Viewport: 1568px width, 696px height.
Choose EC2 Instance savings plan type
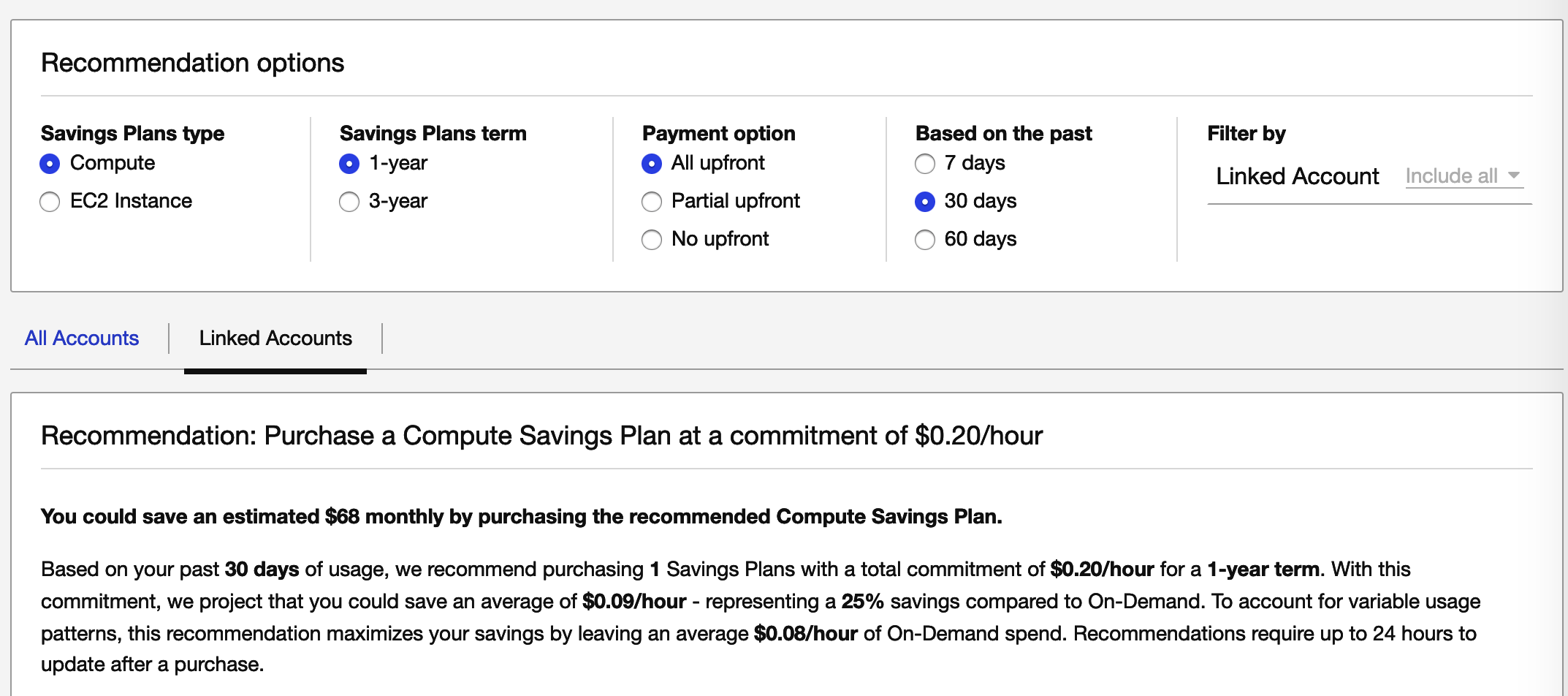click(x=50, y=202)
